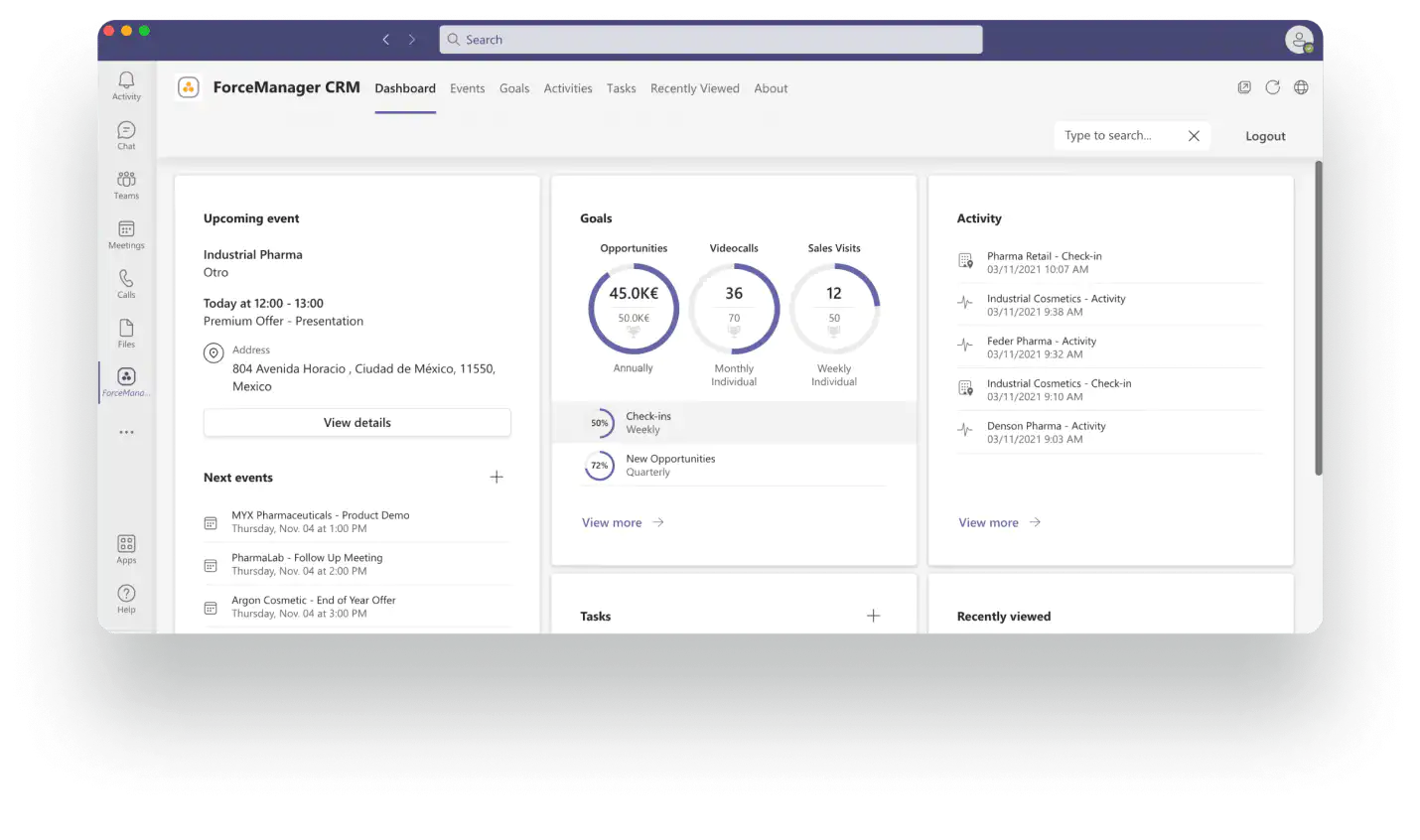The height and width of the screenshot is (840, 1420).
Task: Click the ForceManager CRM logo icon
Action: 189,87
